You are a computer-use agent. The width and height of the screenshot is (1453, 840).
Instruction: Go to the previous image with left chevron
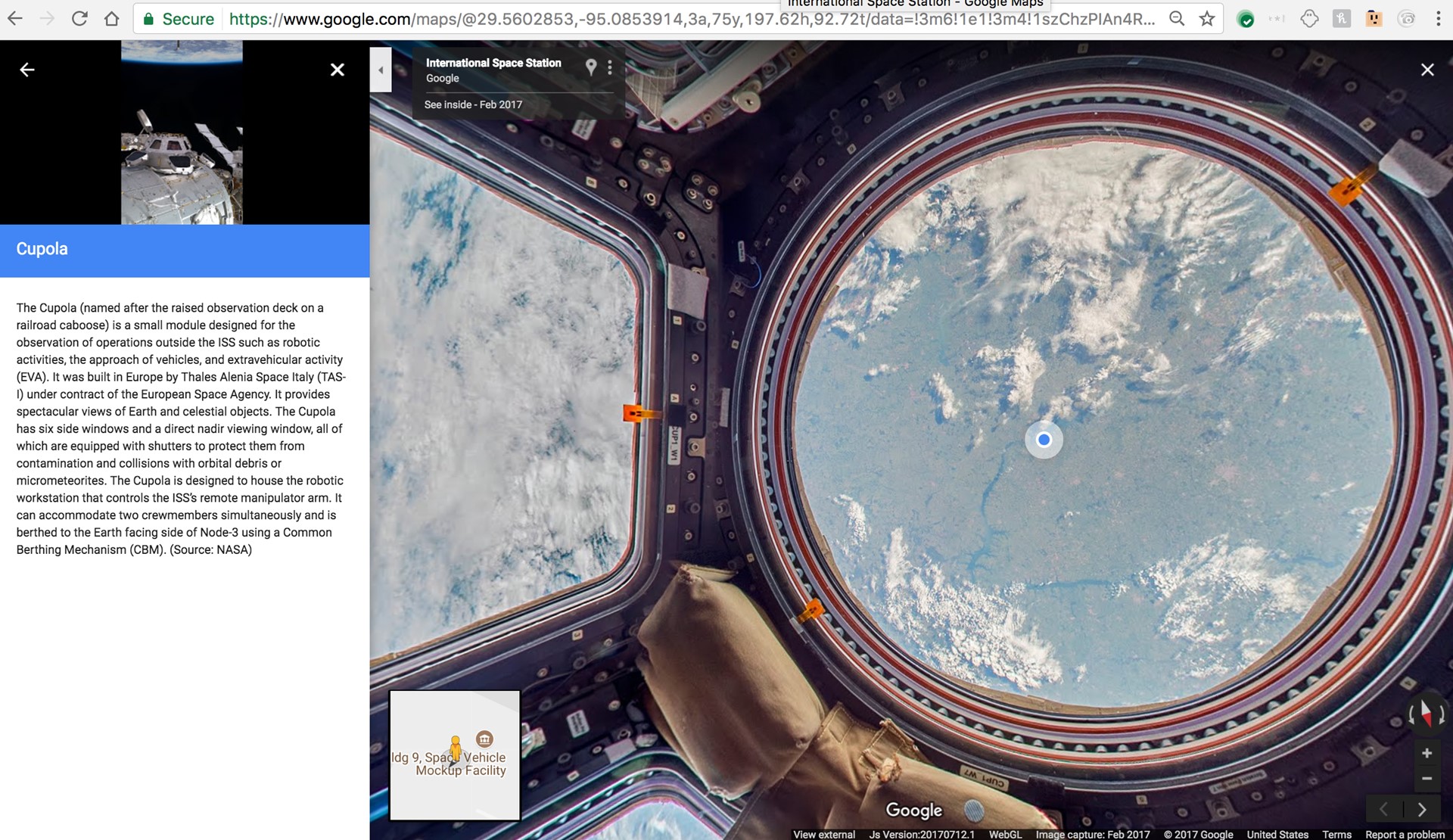(x=1384, y=809)
